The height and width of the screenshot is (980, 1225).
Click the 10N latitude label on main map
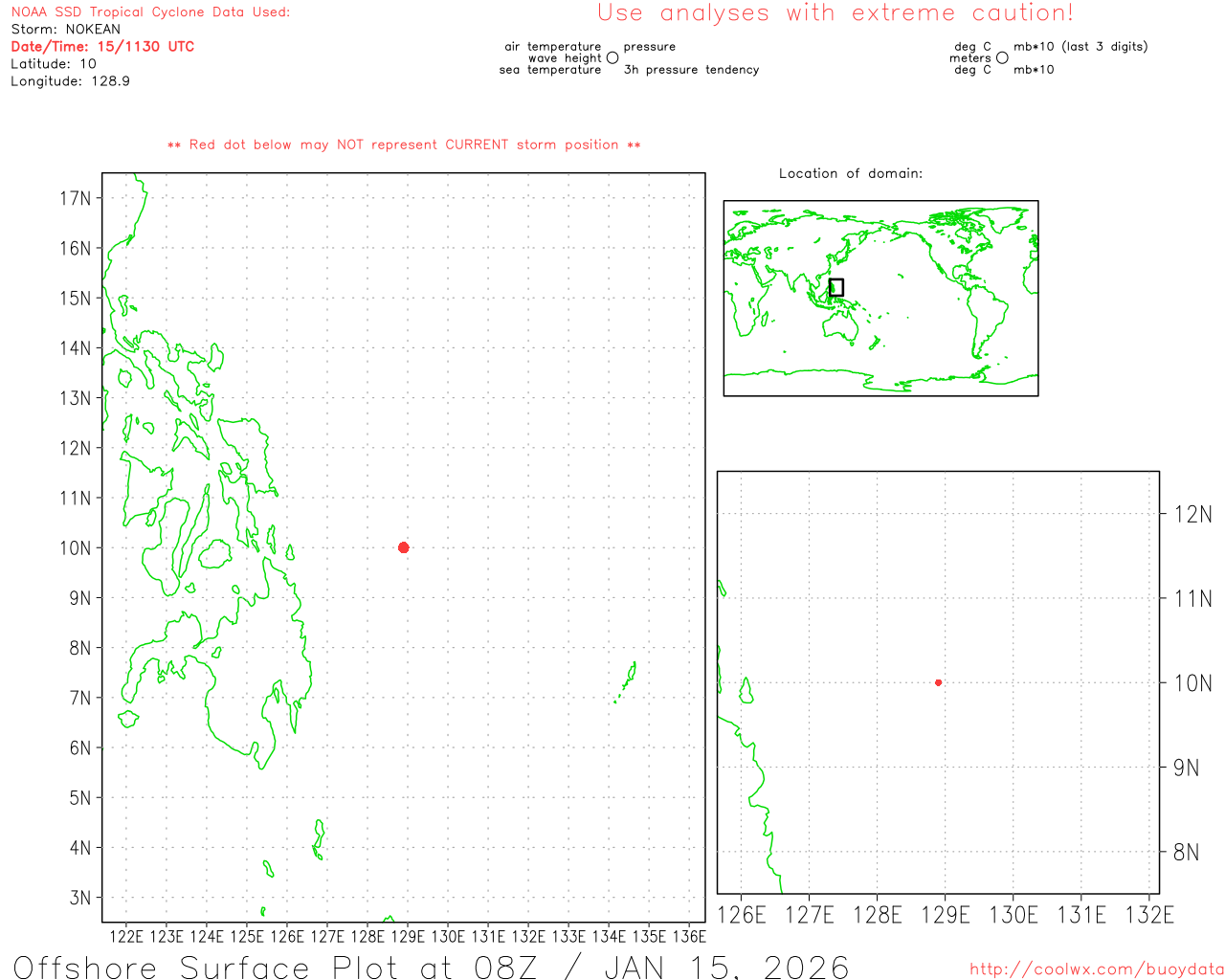[76, 548]
